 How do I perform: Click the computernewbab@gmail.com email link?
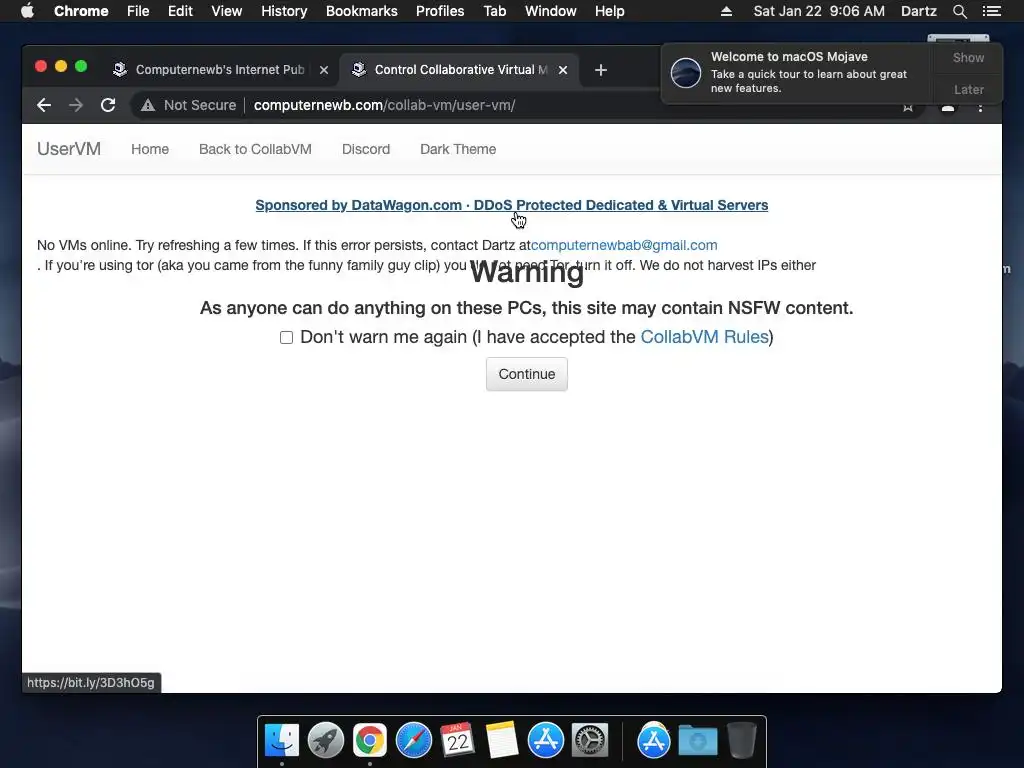click(624, 245)
